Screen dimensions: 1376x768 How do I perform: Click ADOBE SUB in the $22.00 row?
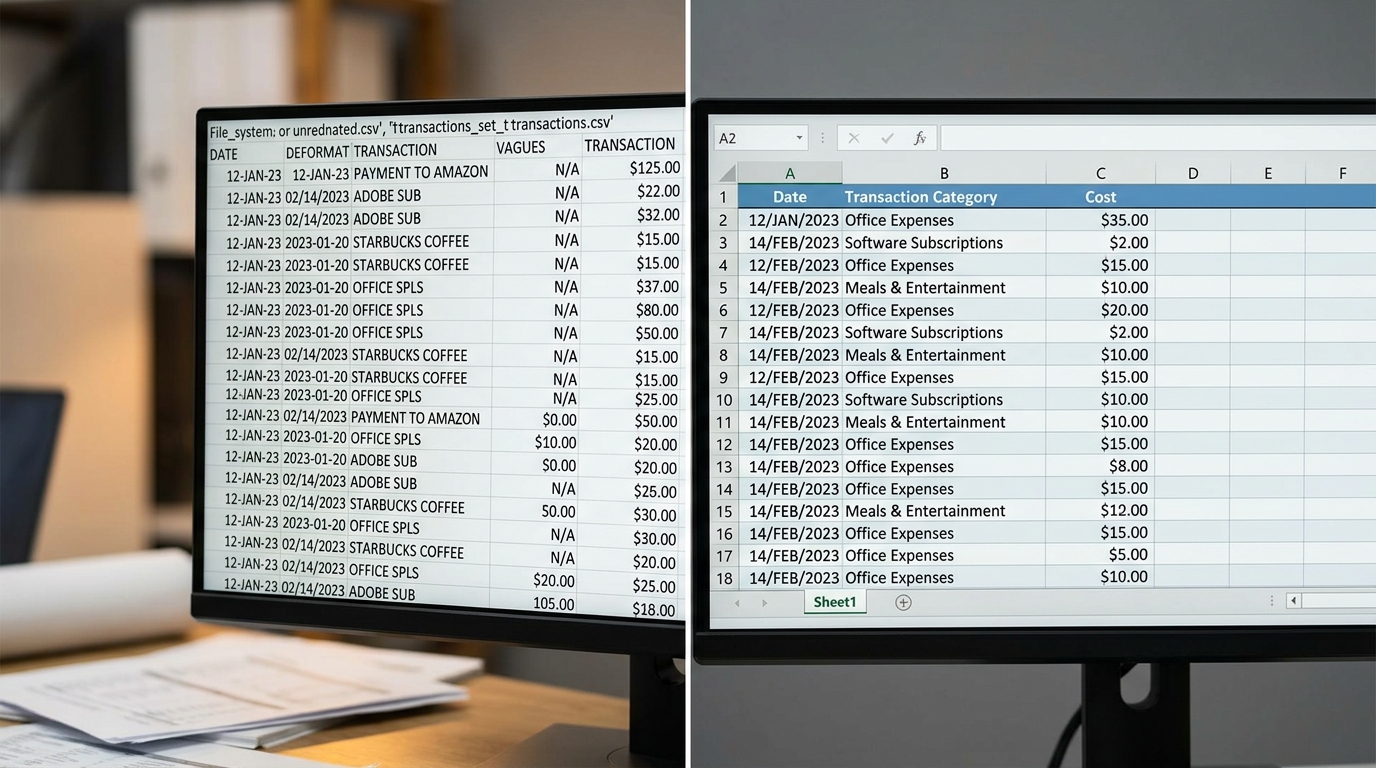[387, 196]
